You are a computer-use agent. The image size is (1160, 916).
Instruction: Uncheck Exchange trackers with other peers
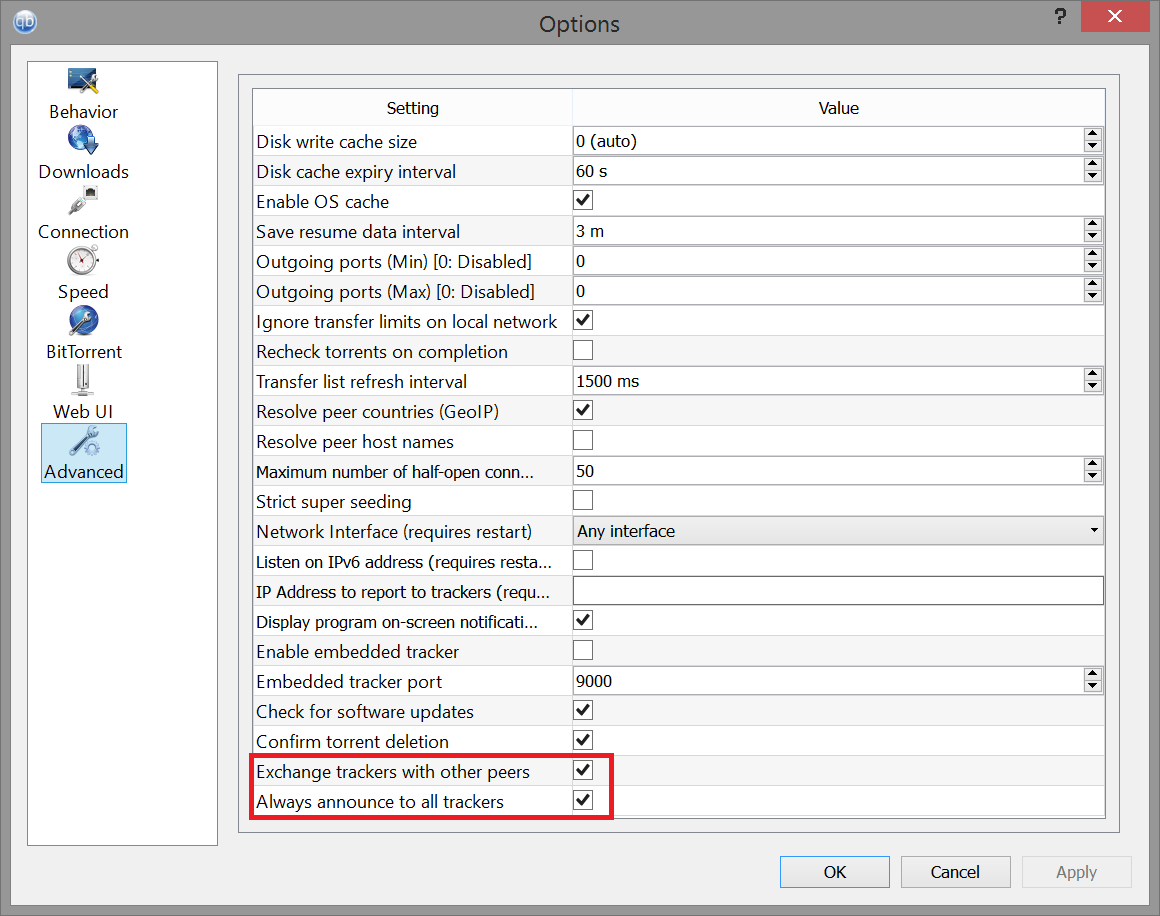(583, 771)
